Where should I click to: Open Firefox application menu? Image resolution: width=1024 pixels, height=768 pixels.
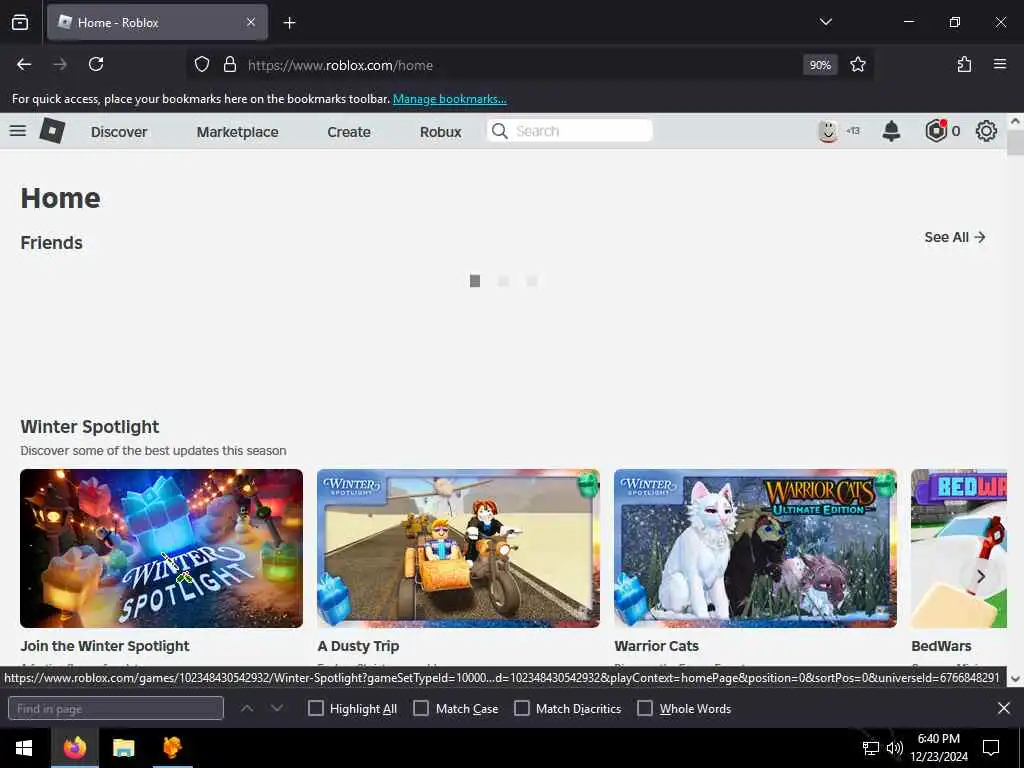pyautogui.click(x=1000, y=64)
